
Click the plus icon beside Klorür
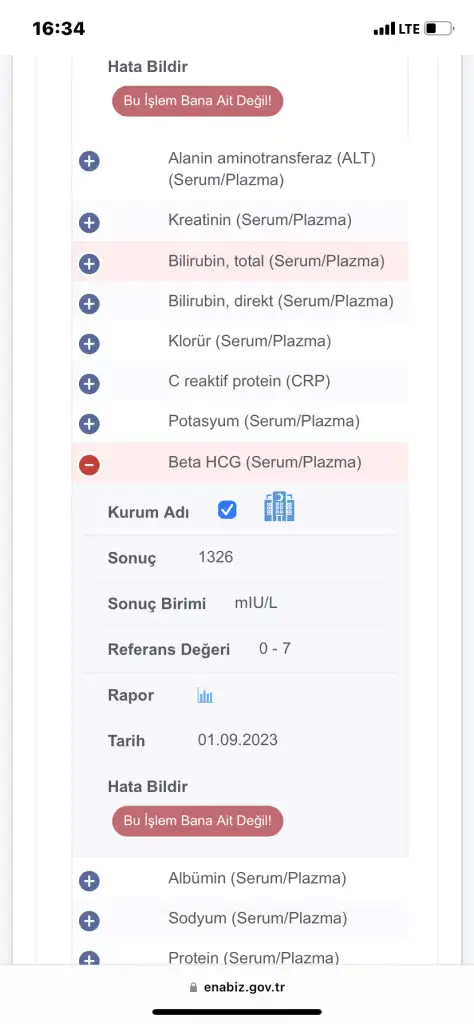click(89, 344)
